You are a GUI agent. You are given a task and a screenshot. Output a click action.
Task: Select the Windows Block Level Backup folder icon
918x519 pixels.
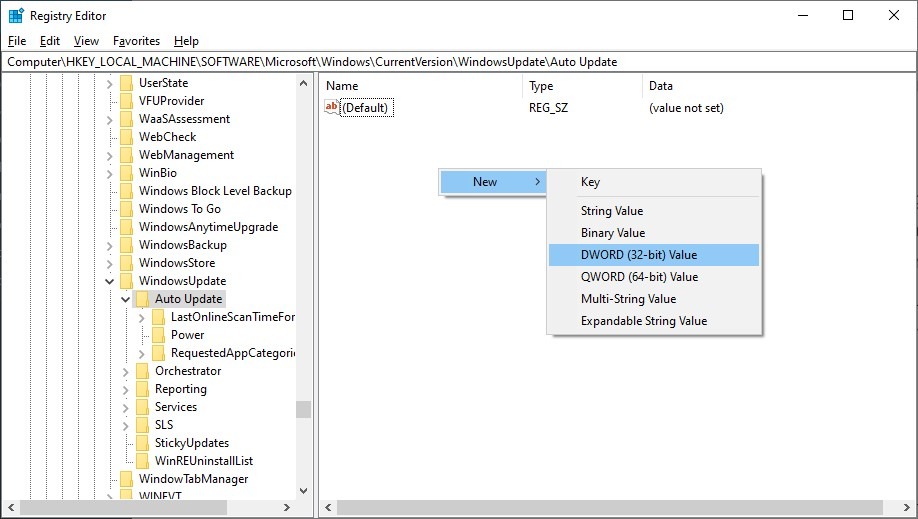coord(126,191)
